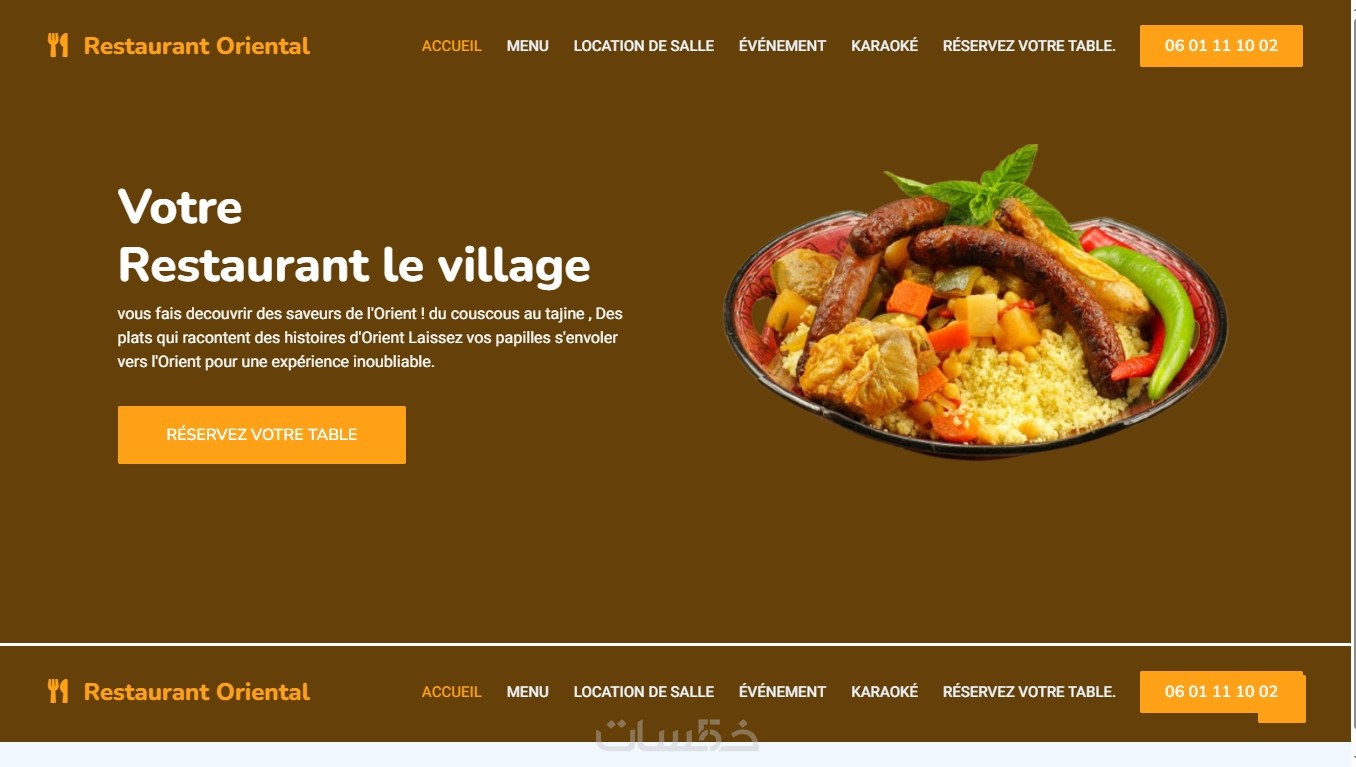Open MENU in the lower navigation bar
The width and height of the screenshot is (1356, 767).
(x=527, y=692)
